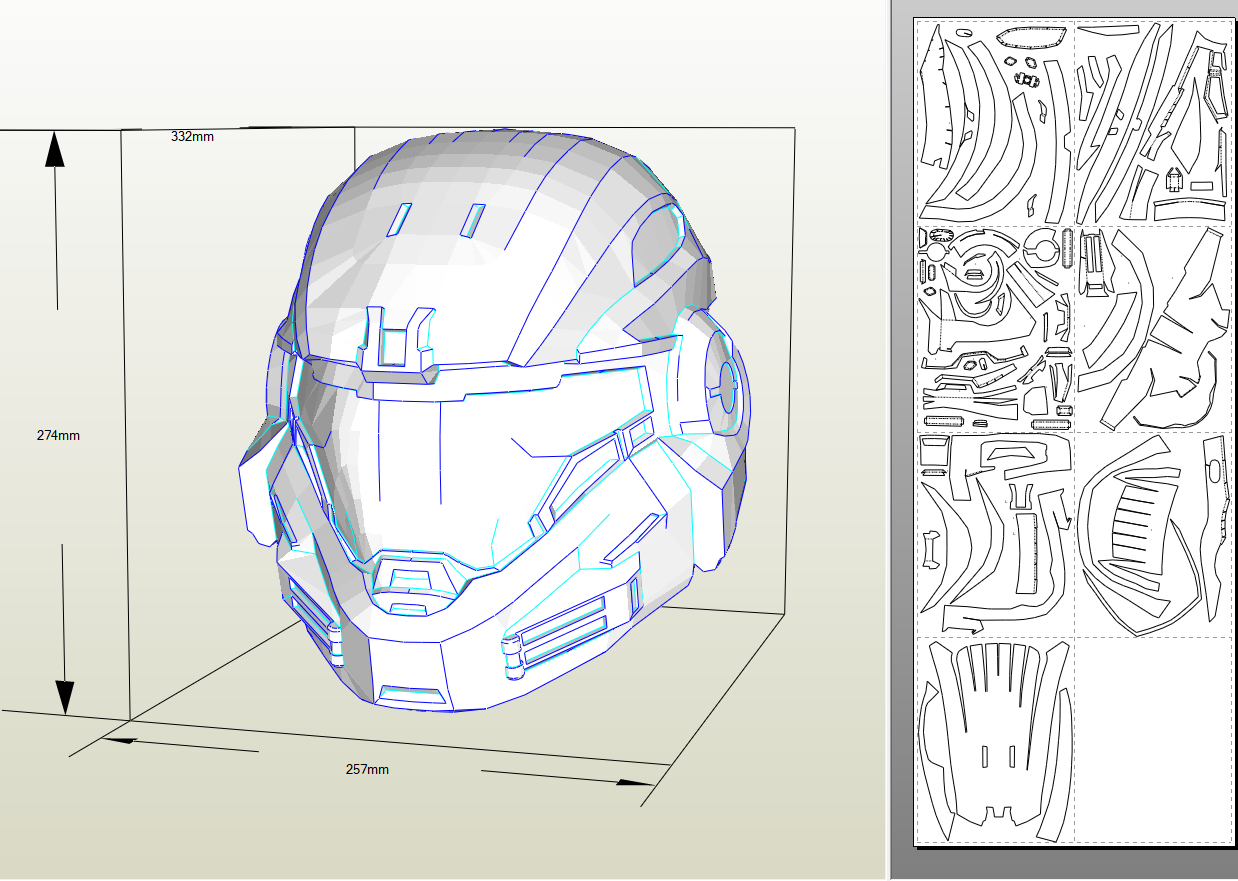1238x881 pixels.
Task: Click the 257mm width dimension label
Action: [x=367, y=769]
